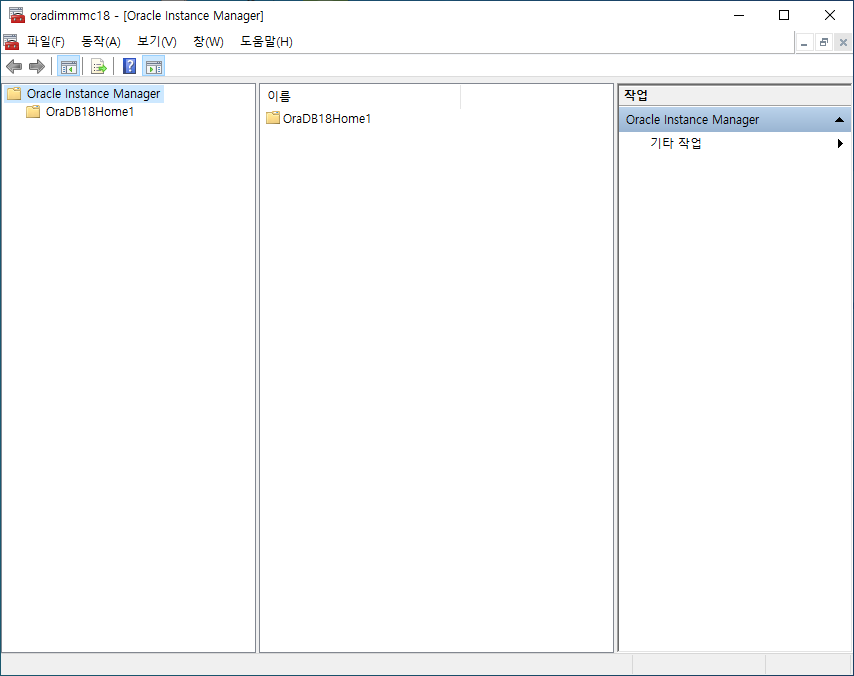Click the oradimmmc18 icon in the title bar
The image size is (854, 676).
(17, 15)
